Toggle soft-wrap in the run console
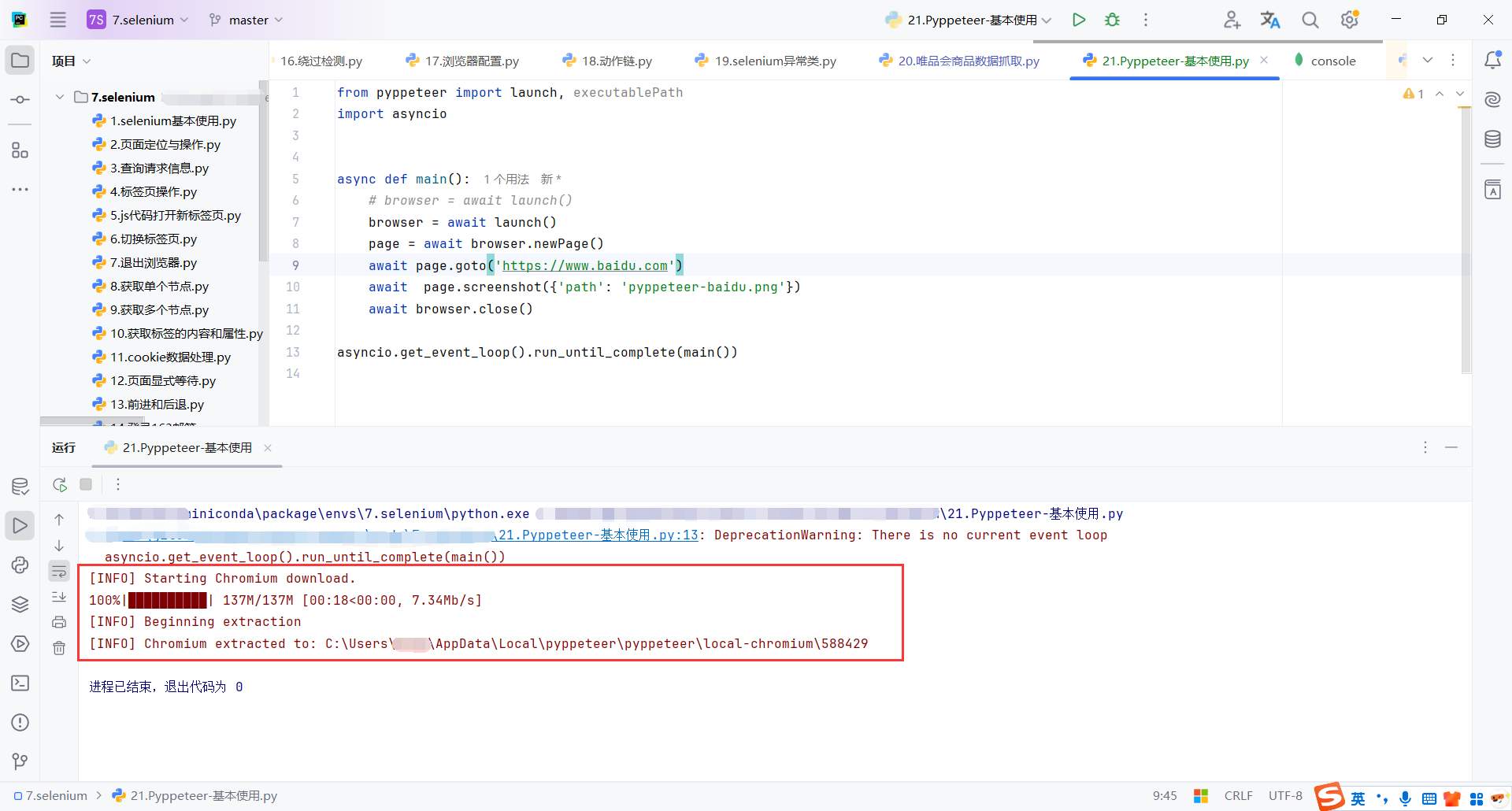 click(x=59, y=571)
